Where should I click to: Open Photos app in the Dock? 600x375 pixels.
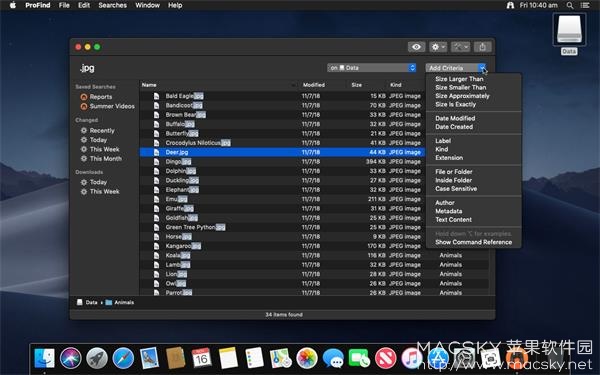pyautogui.click(x=307, y=358)
